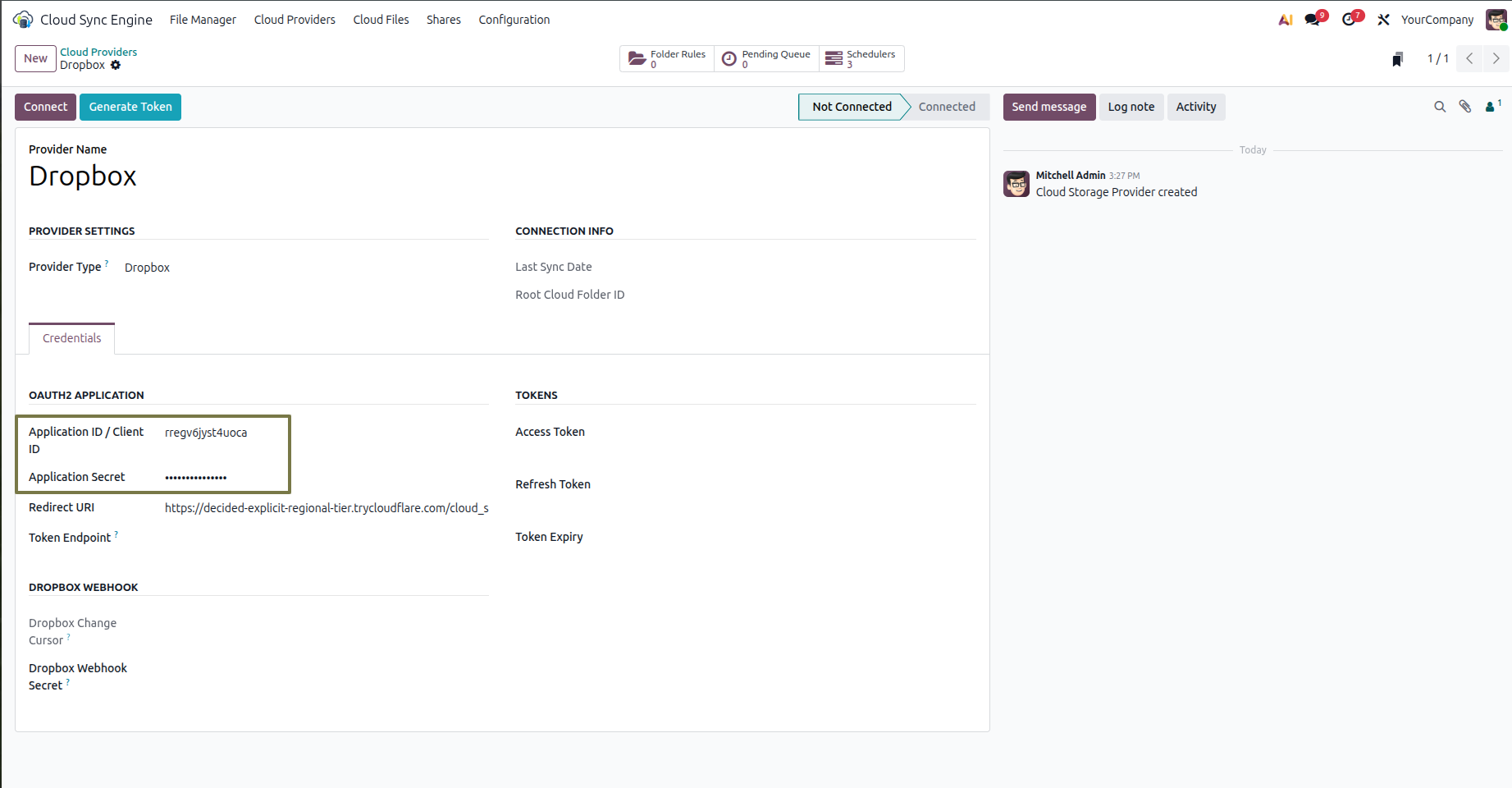The height and width of the screenshot is (788, 1512).
Task: Open the conversations icon with badge 9
Action: (1314, 19)
